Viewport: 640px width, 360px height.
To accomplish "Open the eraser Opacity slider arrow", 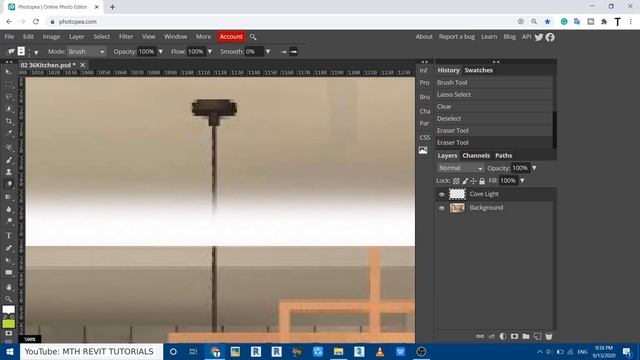I will click(x=160, y=52).
